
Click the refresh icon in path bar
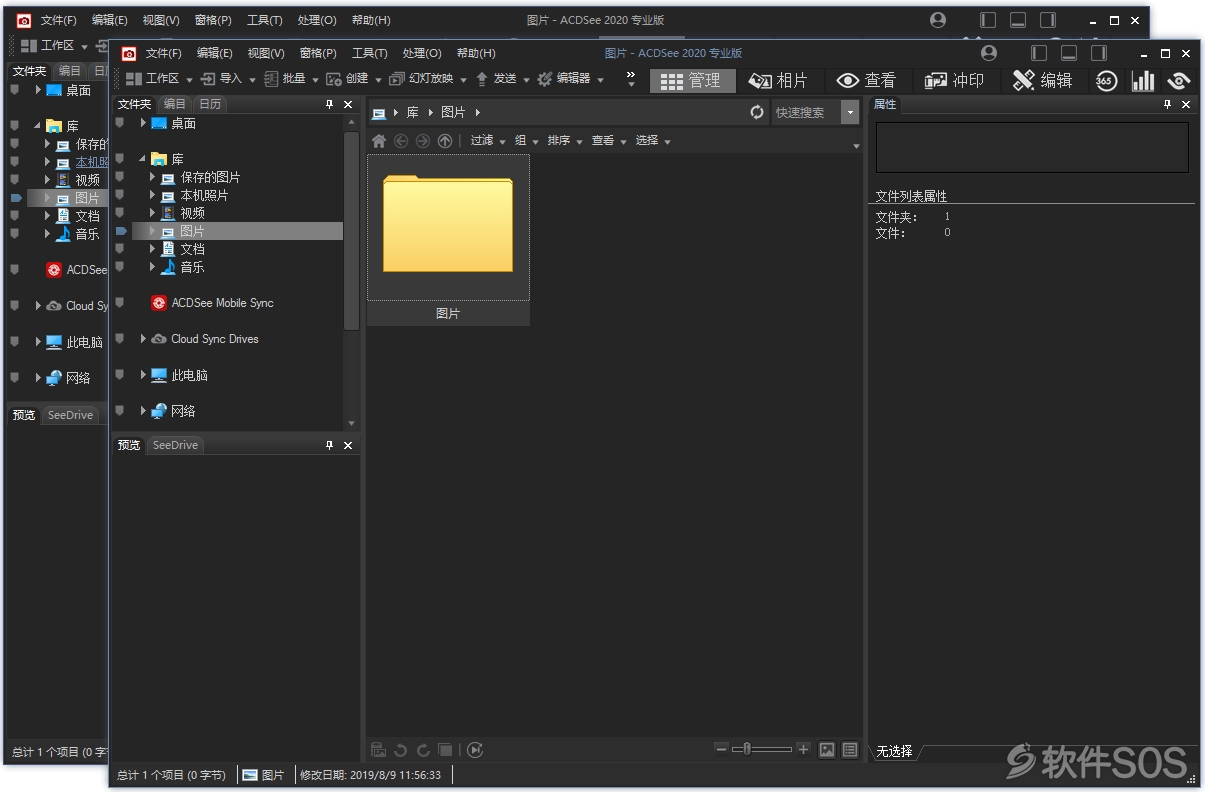coord(757,112)
